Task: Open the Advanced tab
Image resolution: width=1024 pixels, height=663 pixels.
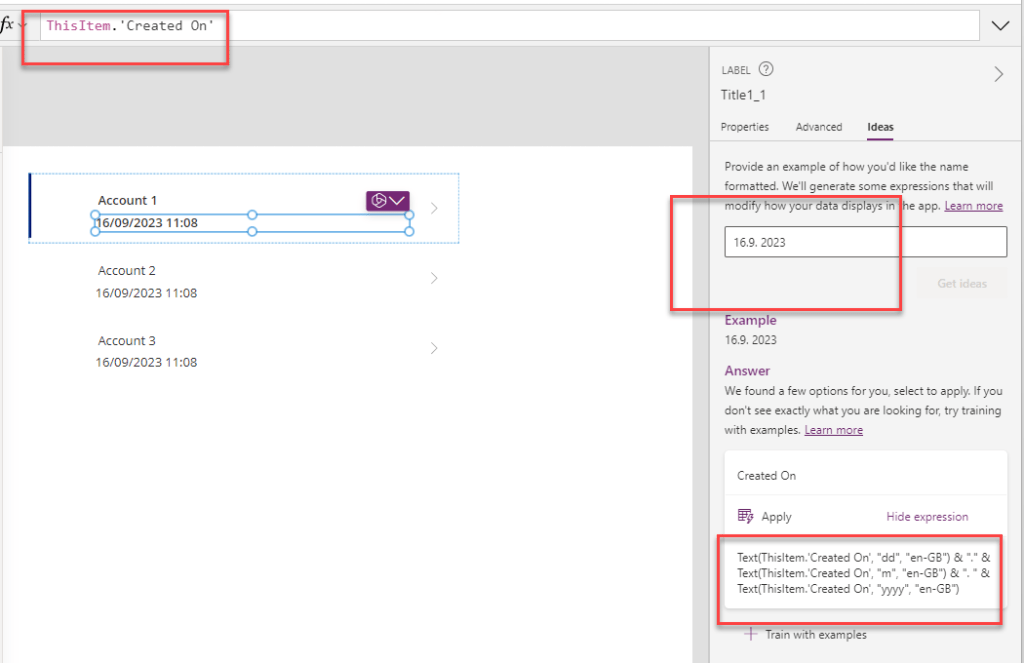Action: tap(819, 127)
